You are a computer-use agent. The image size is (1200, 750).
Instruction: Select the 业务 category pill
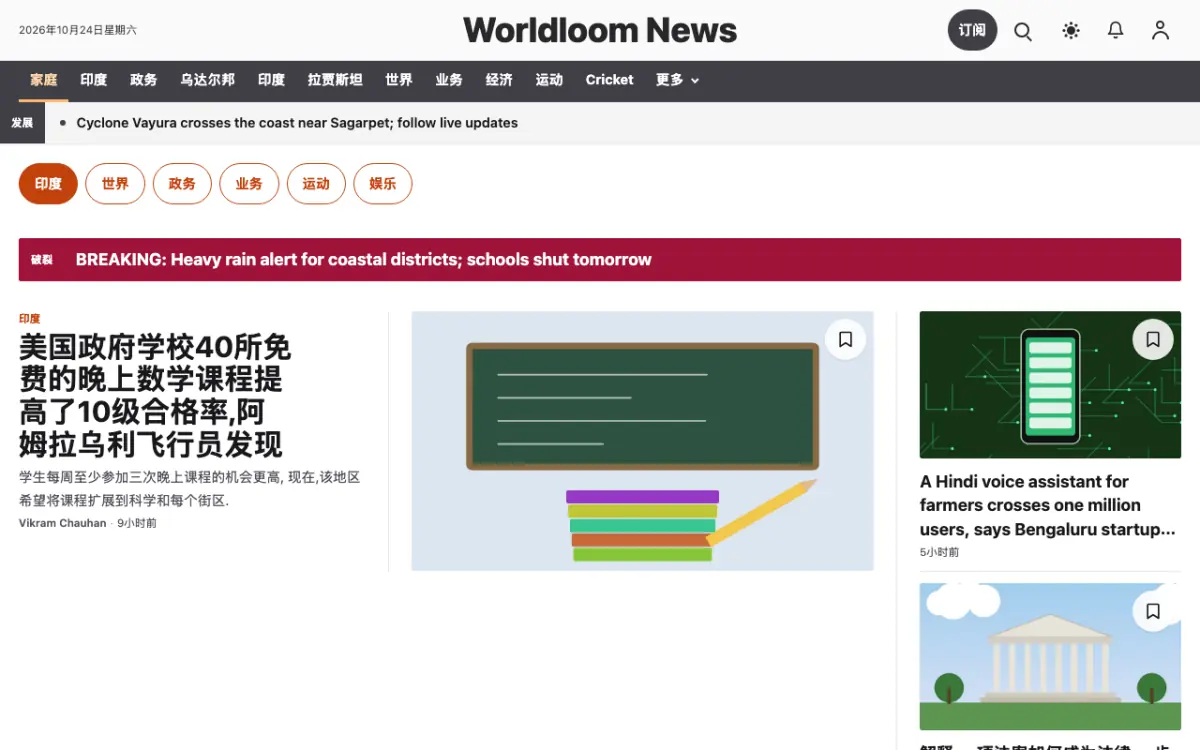point(249,184)
